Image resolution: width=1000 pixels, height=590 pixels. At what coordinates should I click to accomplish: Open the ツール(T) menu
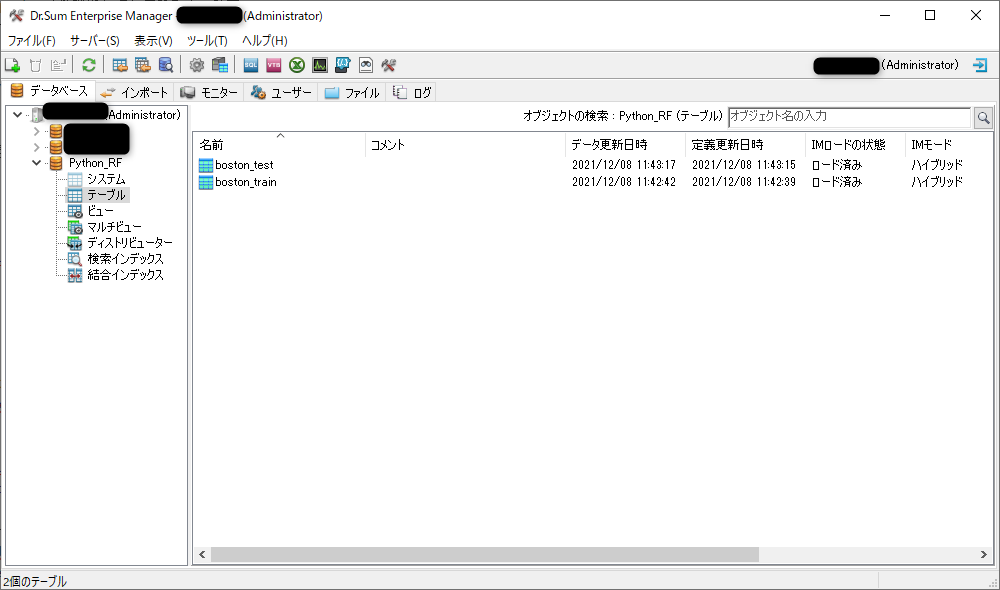click(207, 41)
